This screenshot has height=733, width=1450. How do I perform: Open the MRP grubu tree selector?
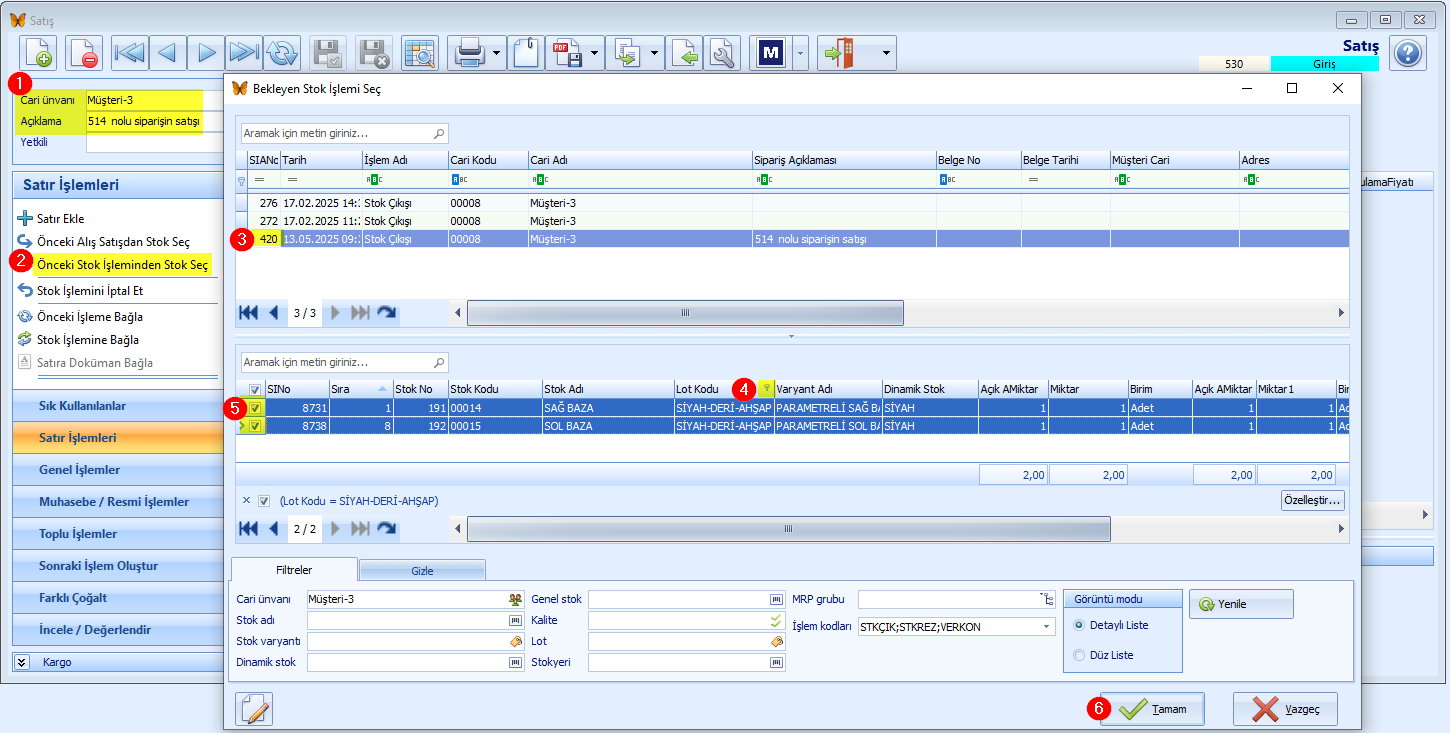point(1048,600)
